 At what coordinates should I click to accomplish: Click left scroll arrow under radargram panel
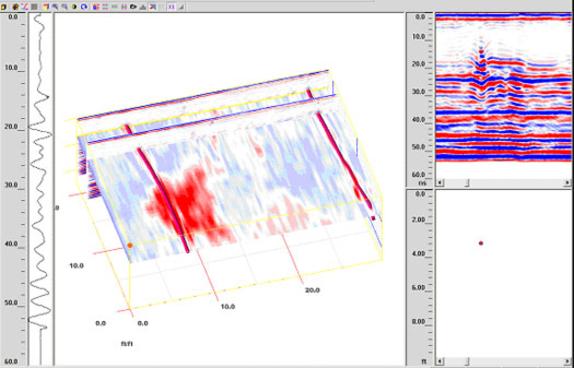point(440,182)
